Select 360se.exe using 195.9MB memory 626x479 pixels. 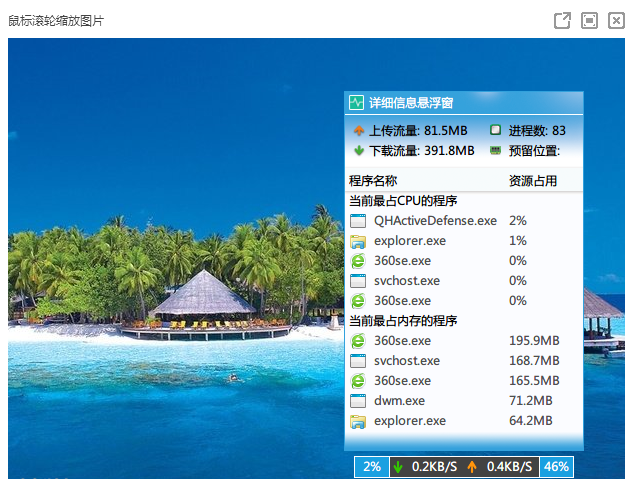463,340
